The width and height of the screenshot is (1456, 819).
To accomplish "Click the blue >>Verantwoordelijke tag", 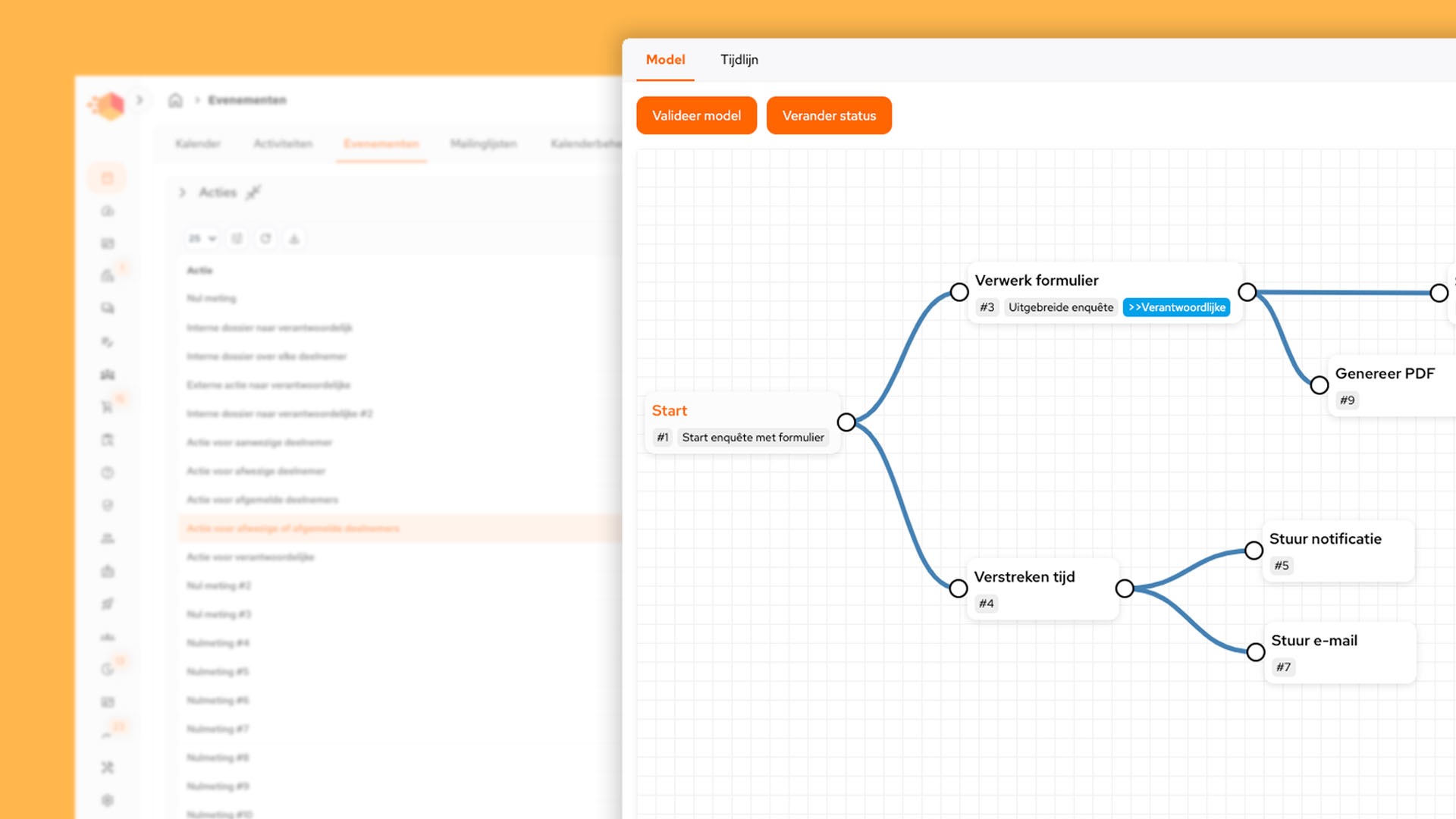I will (1176, 307).
